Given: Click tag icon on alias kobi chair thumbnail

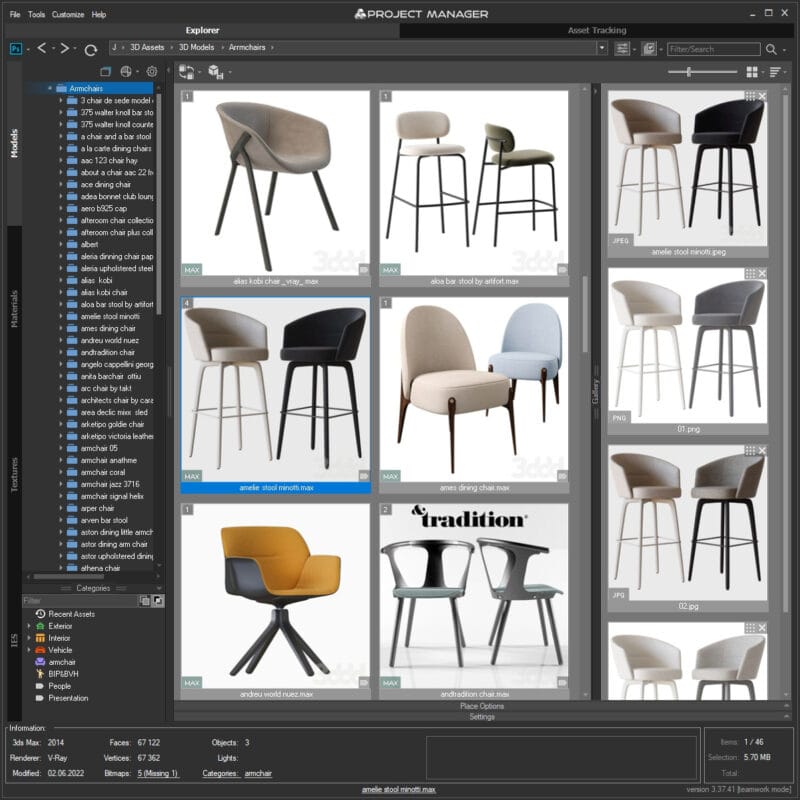Looking at the screenshot, I should (x=363, y=269).
